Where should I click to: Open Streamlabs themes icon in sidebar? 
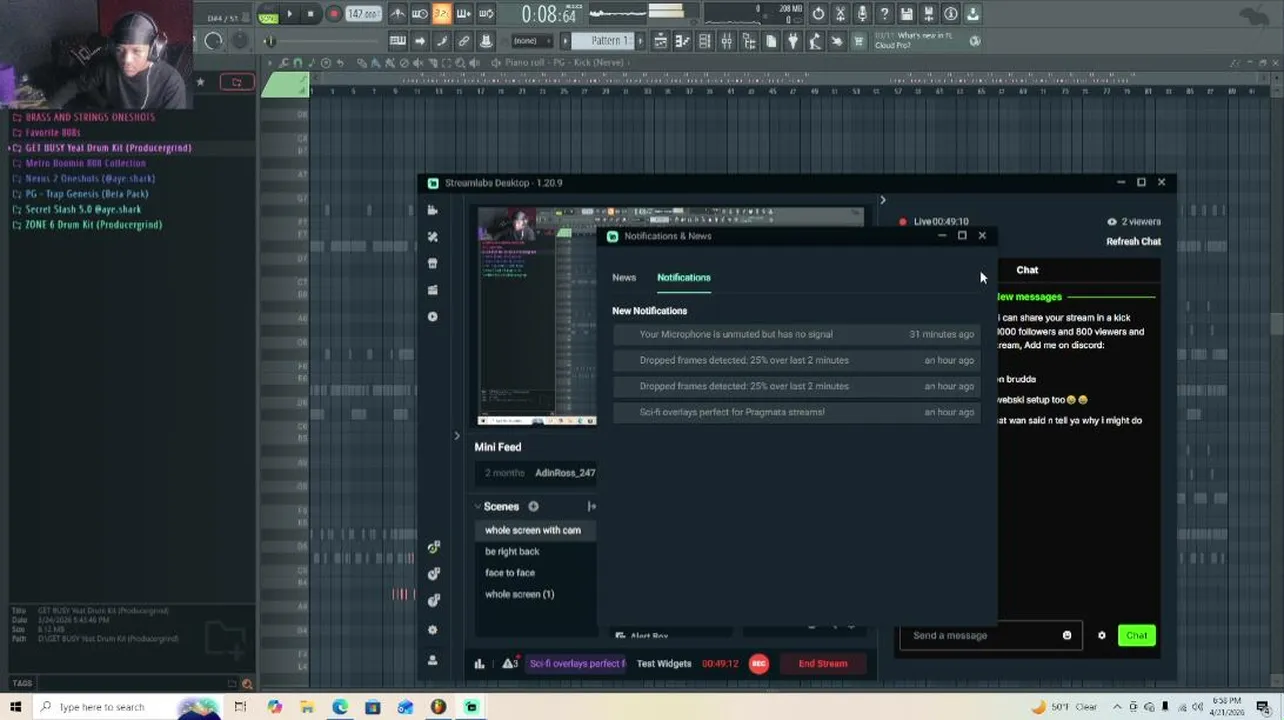click(x=432, y=237)
